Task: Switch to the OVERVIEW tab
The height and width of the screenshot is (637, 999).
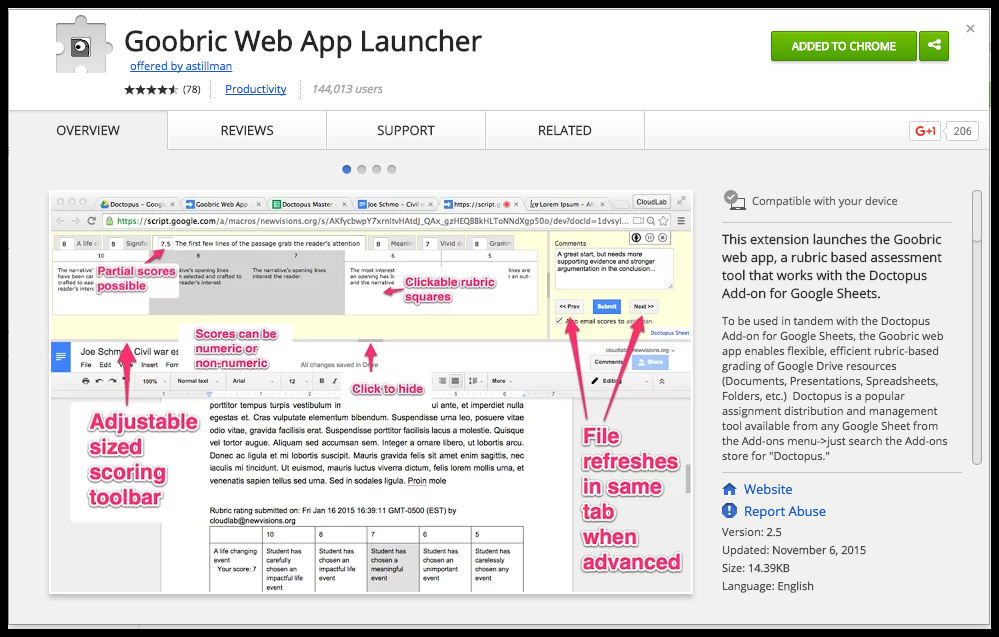Action: click(88, 131)
